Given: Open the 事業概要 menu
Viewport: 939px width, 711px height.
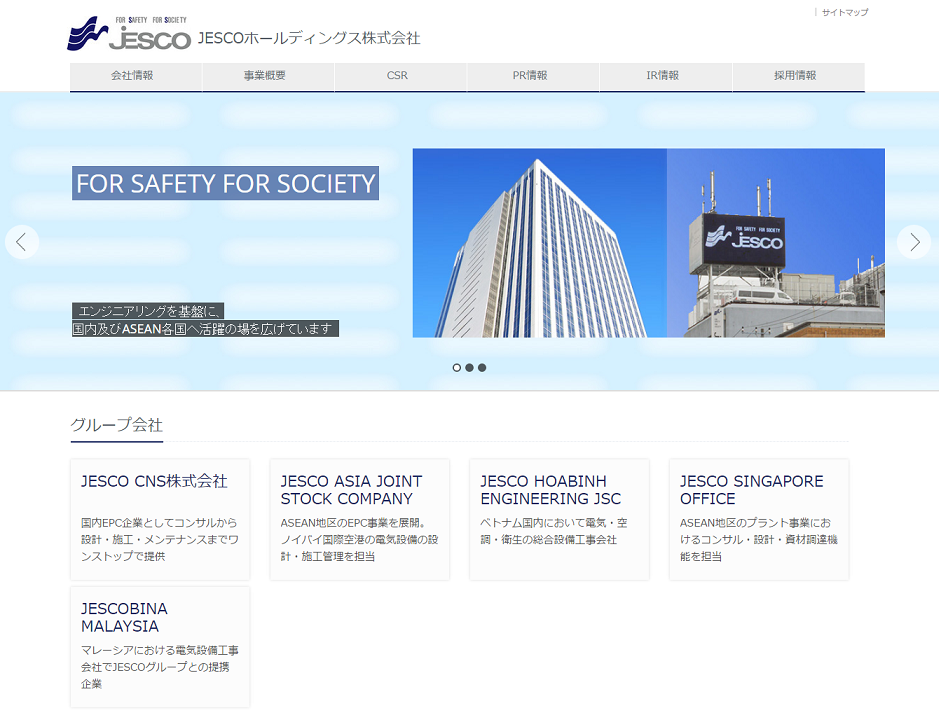Looking at the screenshot, I should (x=268, y=77).
